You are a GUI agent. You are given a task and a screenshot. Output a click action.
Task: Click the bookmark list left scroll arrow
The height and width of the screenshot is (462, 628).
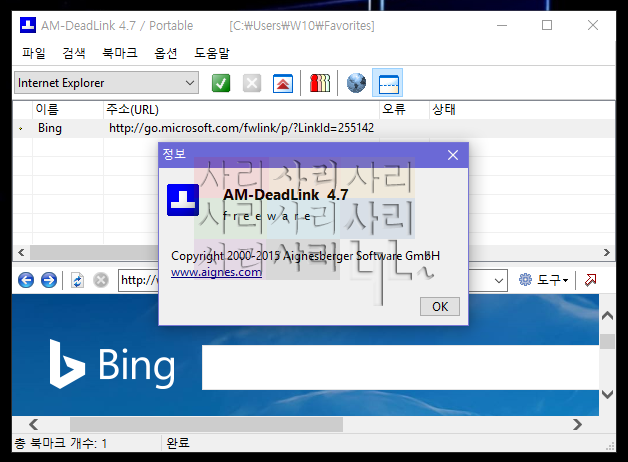coord(21,253)
